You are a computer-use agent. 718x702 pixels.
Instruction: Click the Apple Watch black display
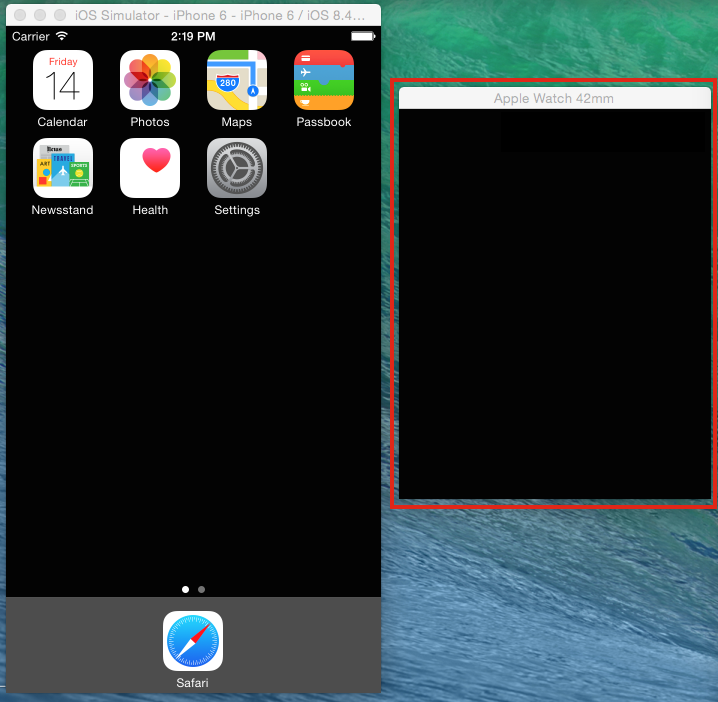(x=555, y=304)
